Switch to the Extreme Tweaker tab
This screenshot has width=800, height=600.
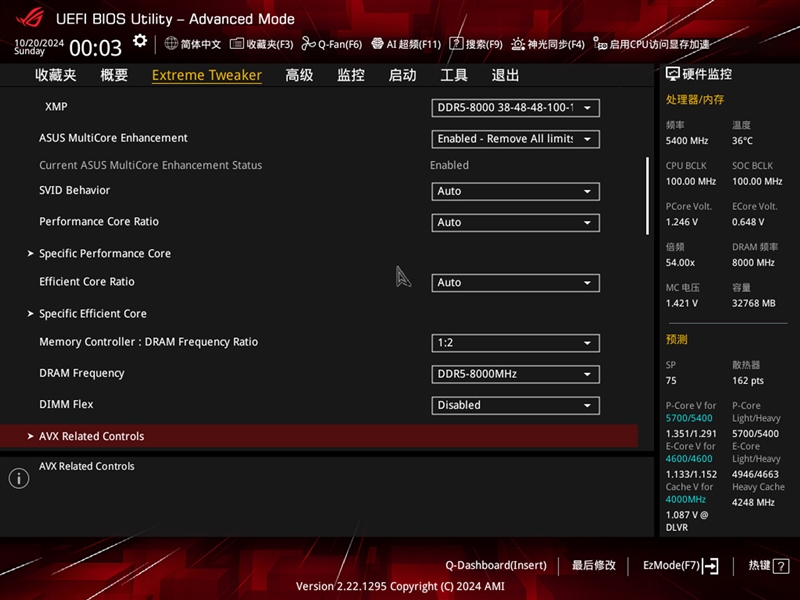pyautogui.click(x=206, y=74)
